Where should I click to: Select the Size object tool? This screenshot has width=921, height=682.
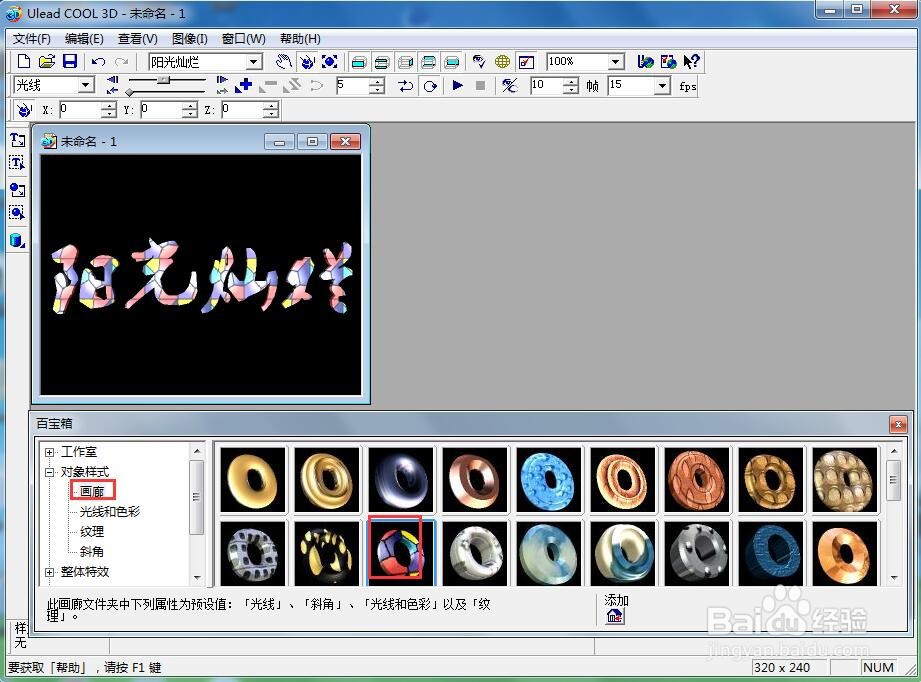point(330,61)
